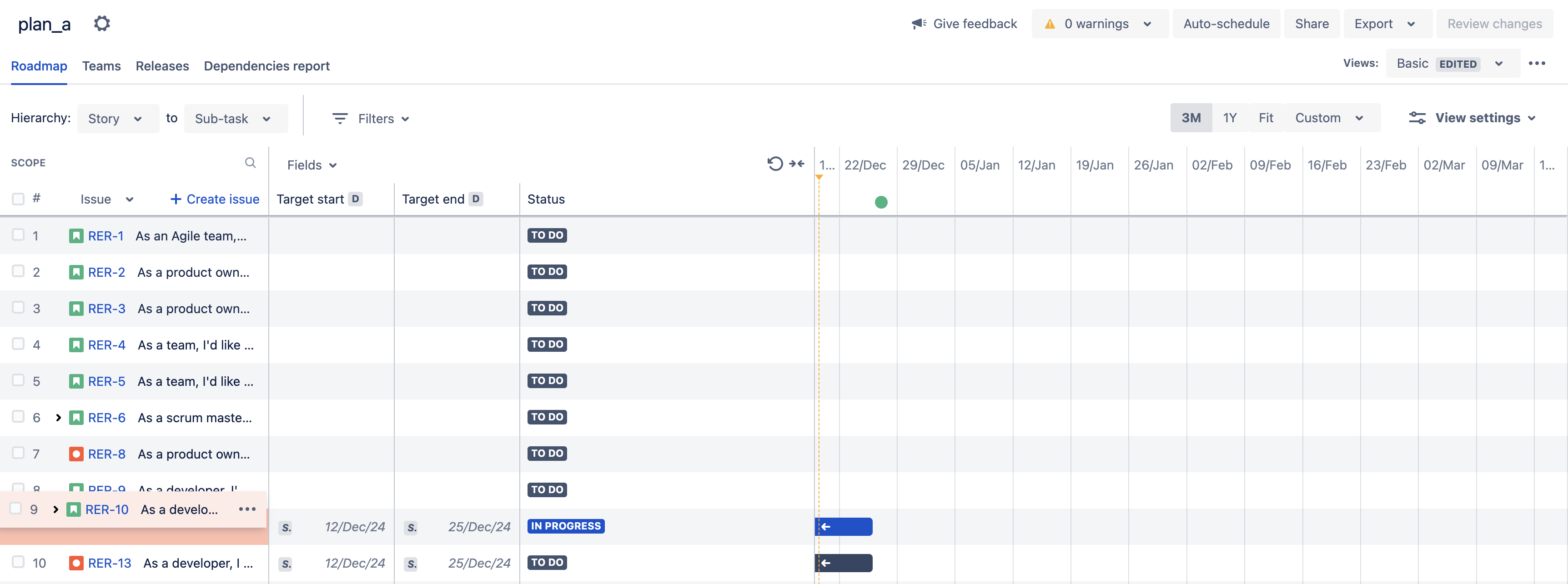Screen dimensions: 1568x584
Task: Click the blue RER-10 timeline bar
Action: pyautogui.click(x=849, y=527)
